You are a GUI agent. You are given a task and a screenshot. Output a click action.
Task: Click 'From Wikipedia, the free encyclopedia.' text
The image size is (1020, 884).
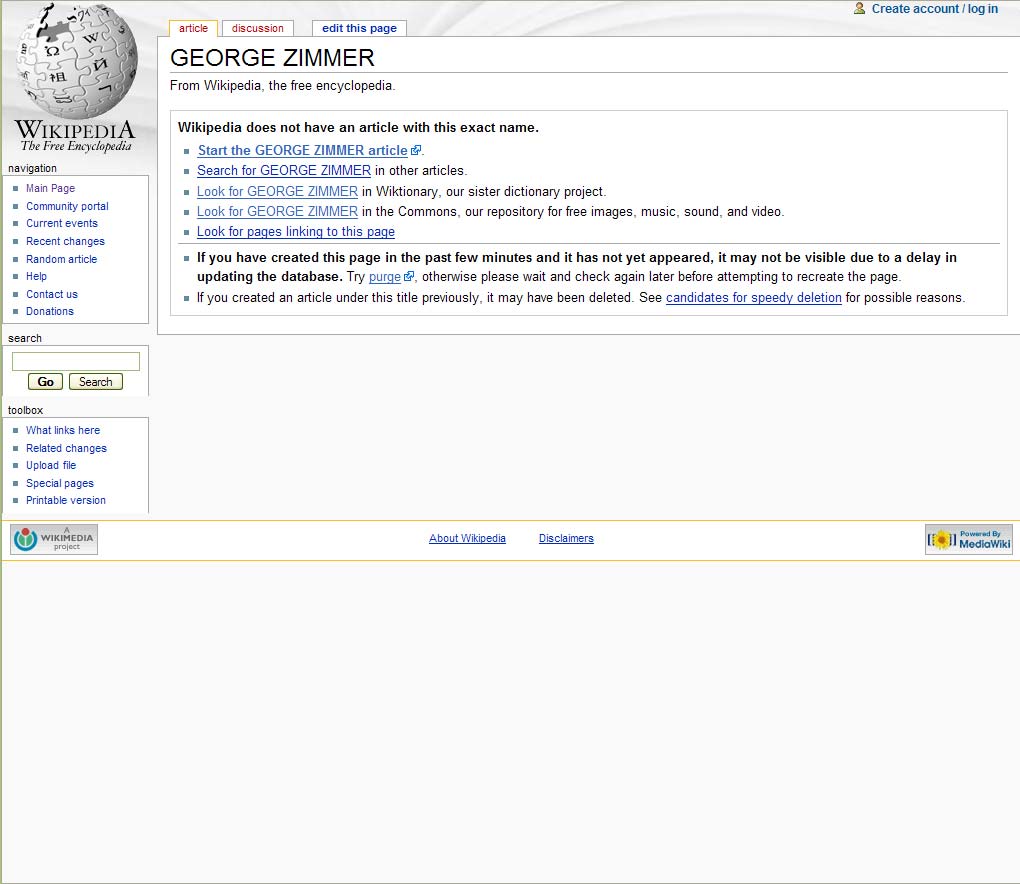click(282, 86)
